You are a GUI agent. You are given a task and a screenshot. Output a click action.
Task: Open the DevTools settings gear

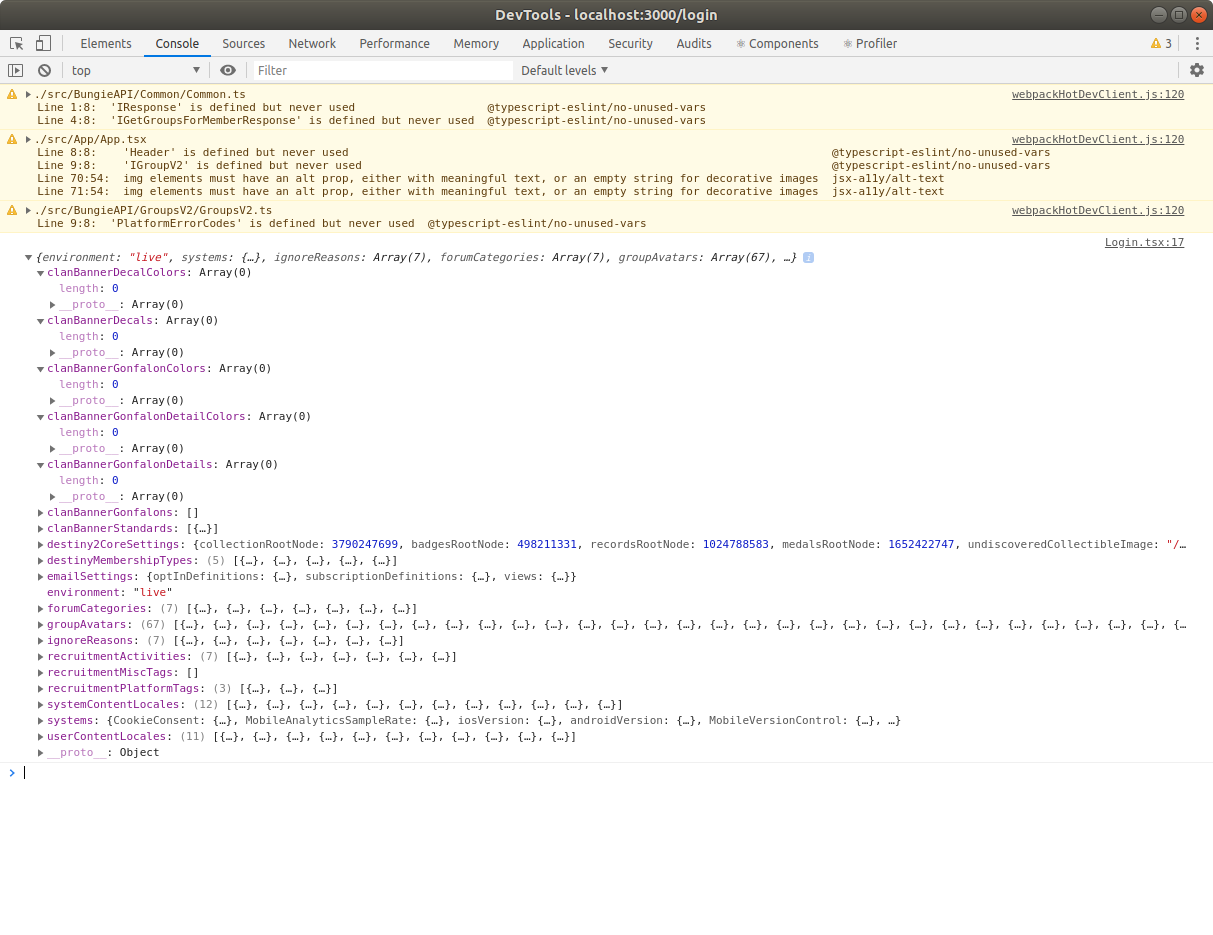click(x=1196, y=70)
